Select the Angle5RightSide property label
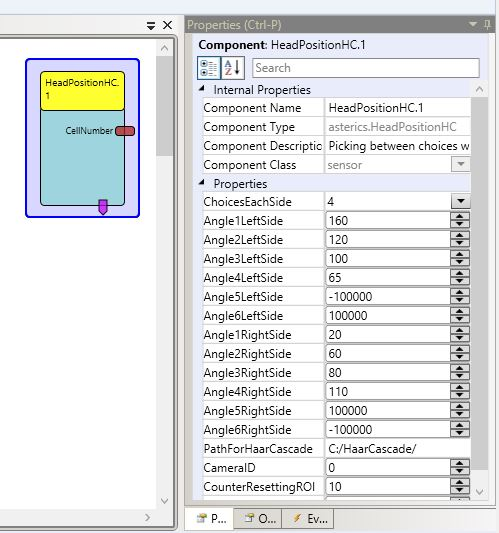The image size is (499, 533). point(247,411)
